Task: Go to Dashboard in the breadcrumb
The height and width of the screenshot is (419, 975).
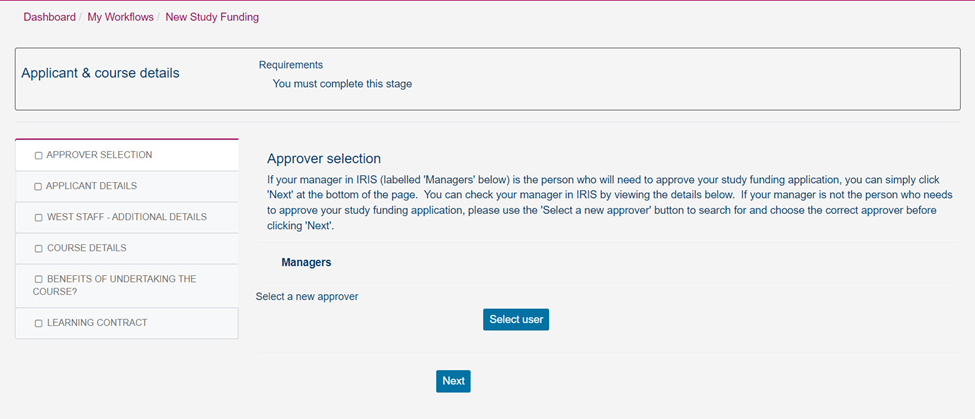Action: [x=49, y=17]
